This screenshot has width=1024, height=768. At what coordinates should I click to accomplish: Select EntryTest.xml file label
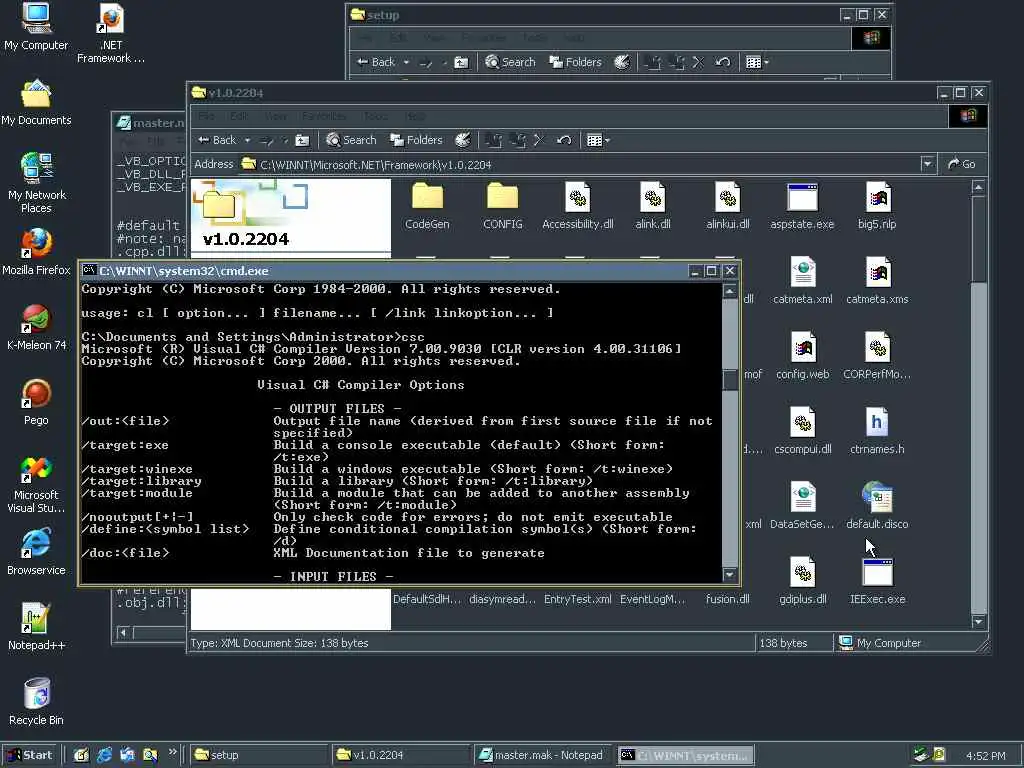pos(577,599)
